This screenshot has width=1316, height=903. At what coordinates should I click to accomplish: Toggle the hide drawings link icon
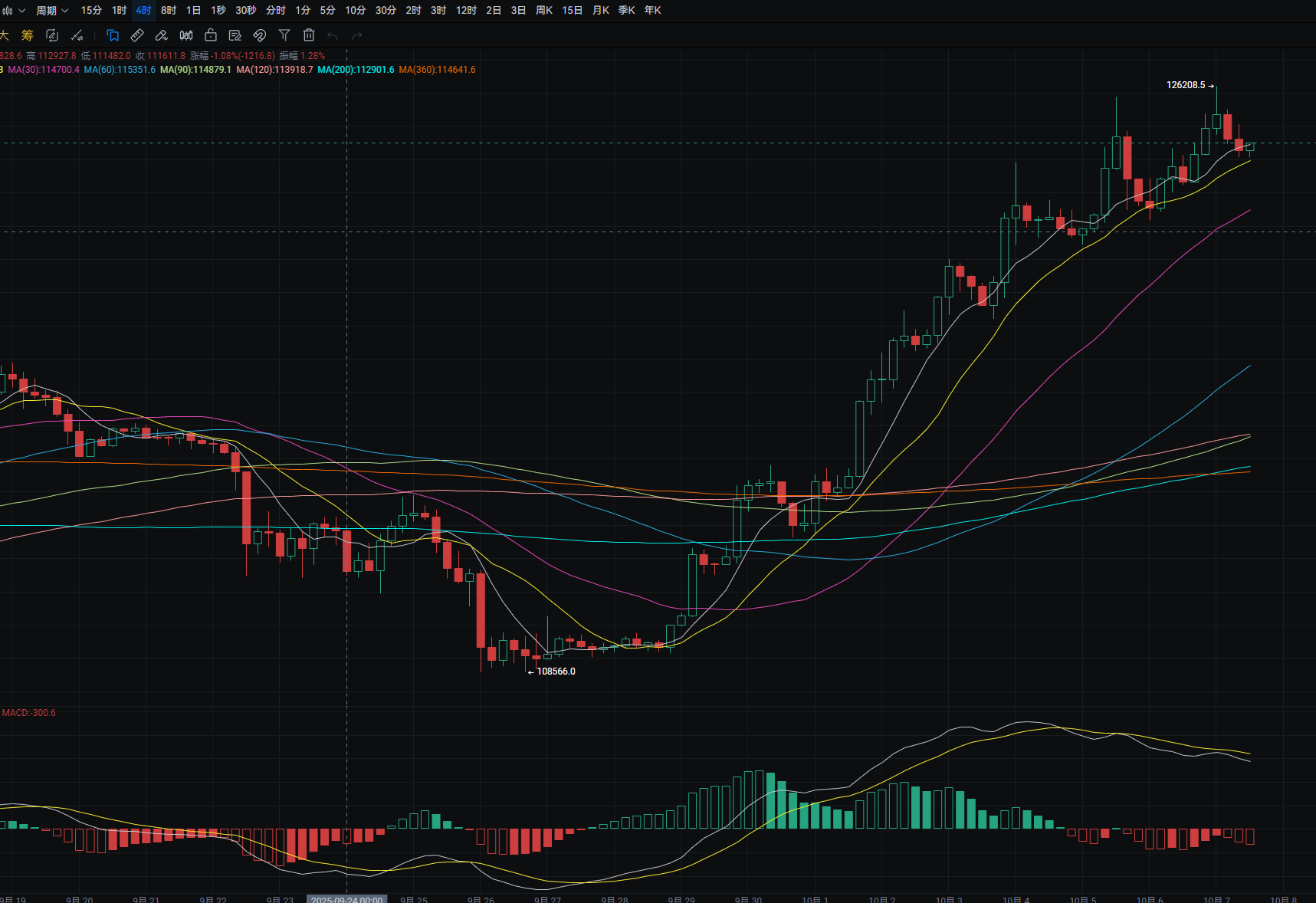(260, 35)
